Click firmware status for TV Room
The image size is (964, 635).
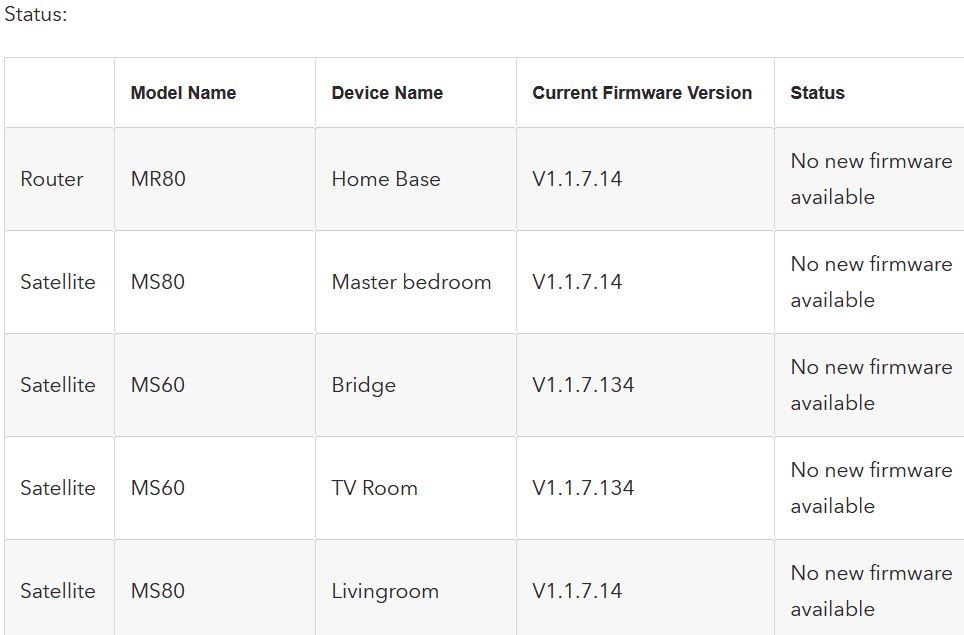870,488
